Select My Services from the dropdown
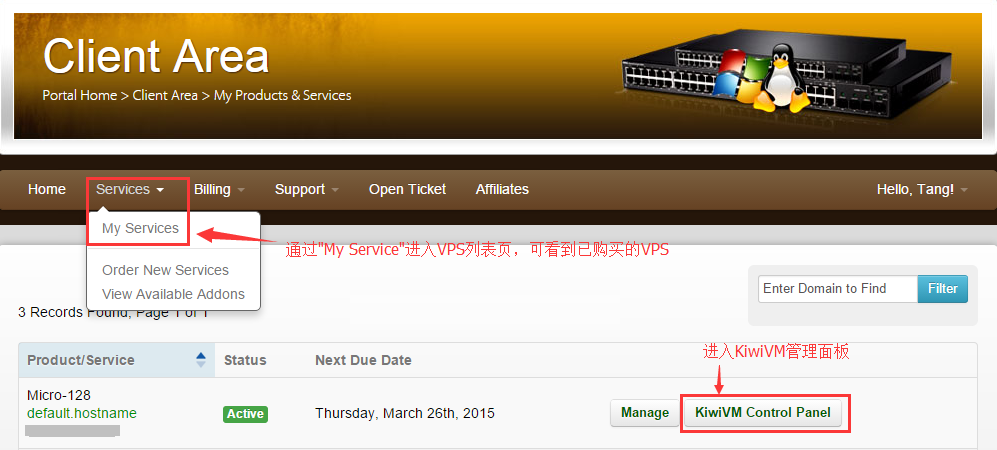997x450 pixels. pyautogui.click(x=140, y=228)
